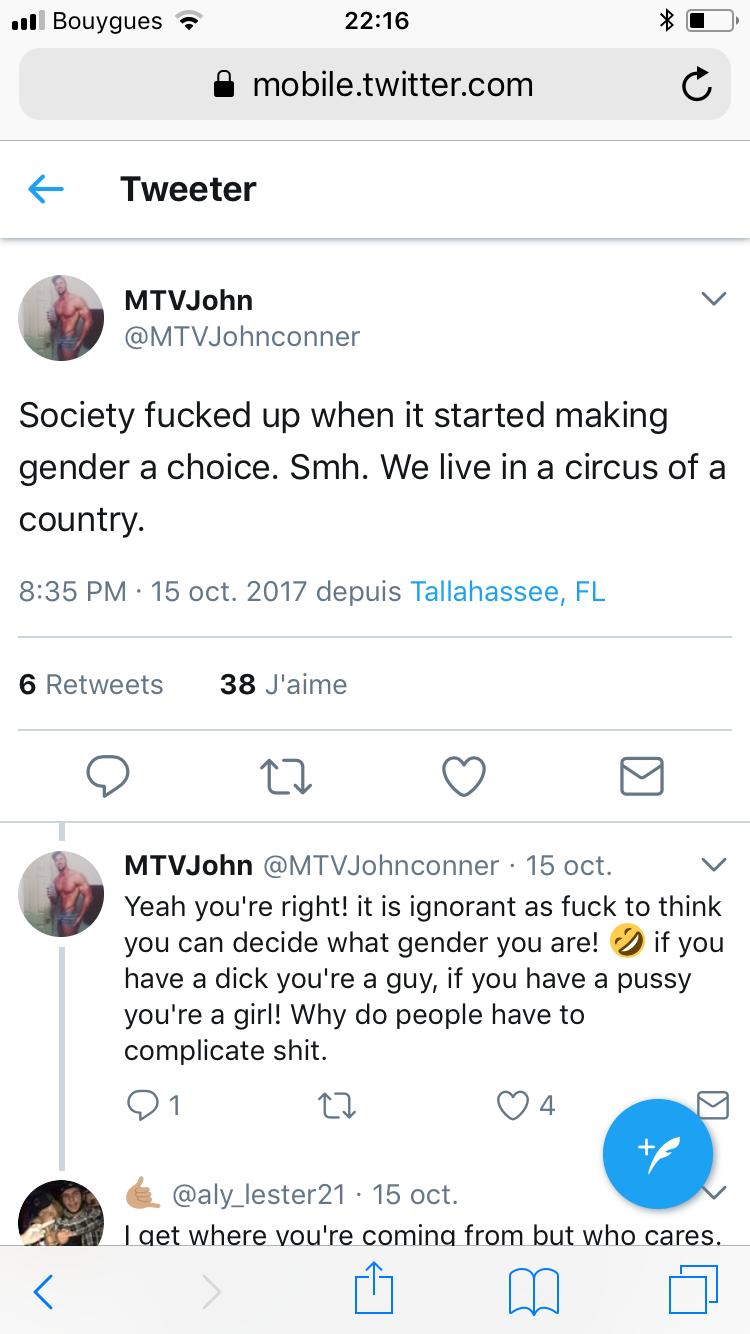The height and width of the screenshot is (1334, 750).
Task: Go back using Safari bottom toolbar arrow
Action: (44, 1292)
